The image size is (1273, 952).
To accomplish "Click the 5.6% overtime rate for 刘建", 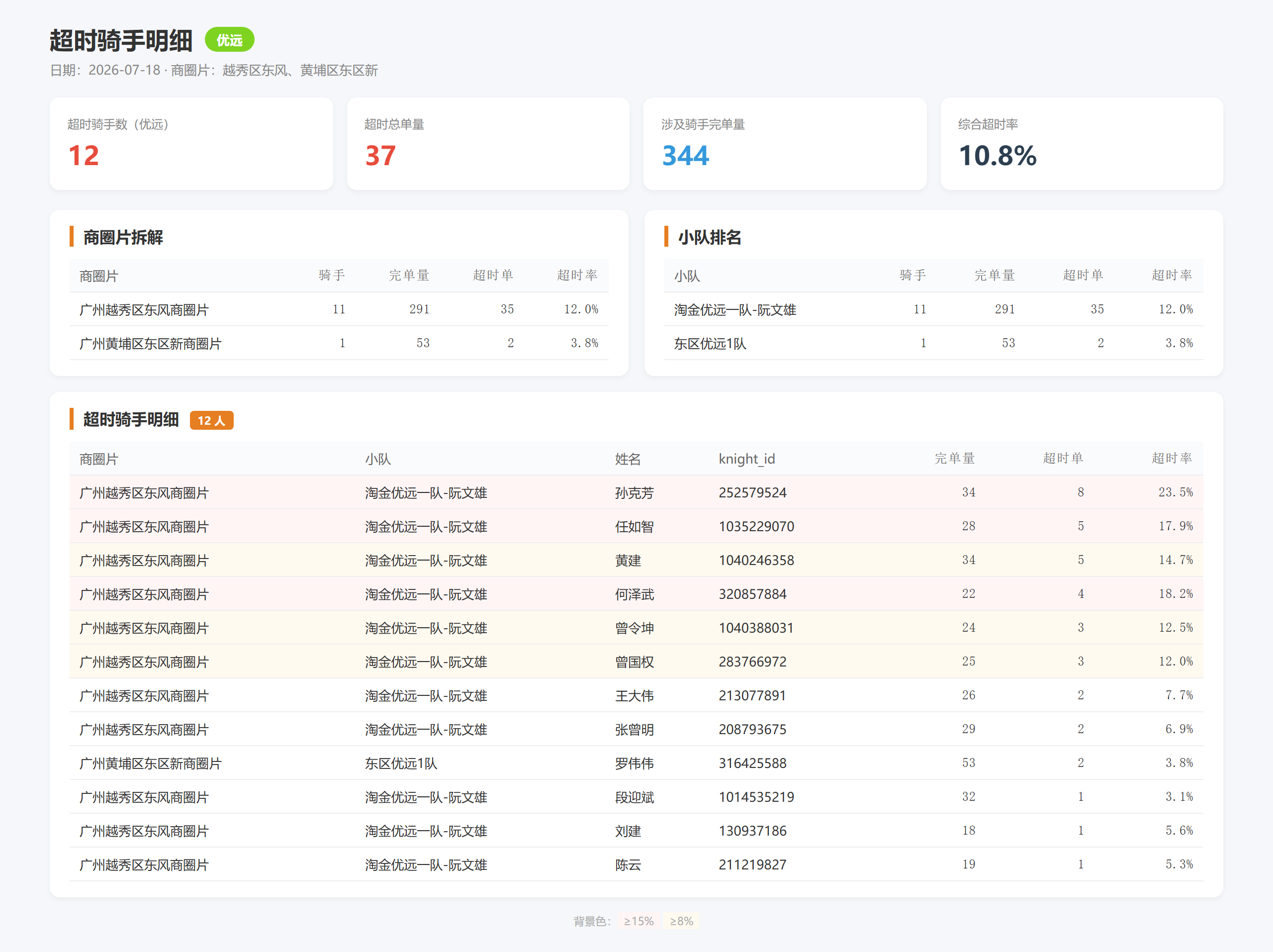I will pos(1179,831).
